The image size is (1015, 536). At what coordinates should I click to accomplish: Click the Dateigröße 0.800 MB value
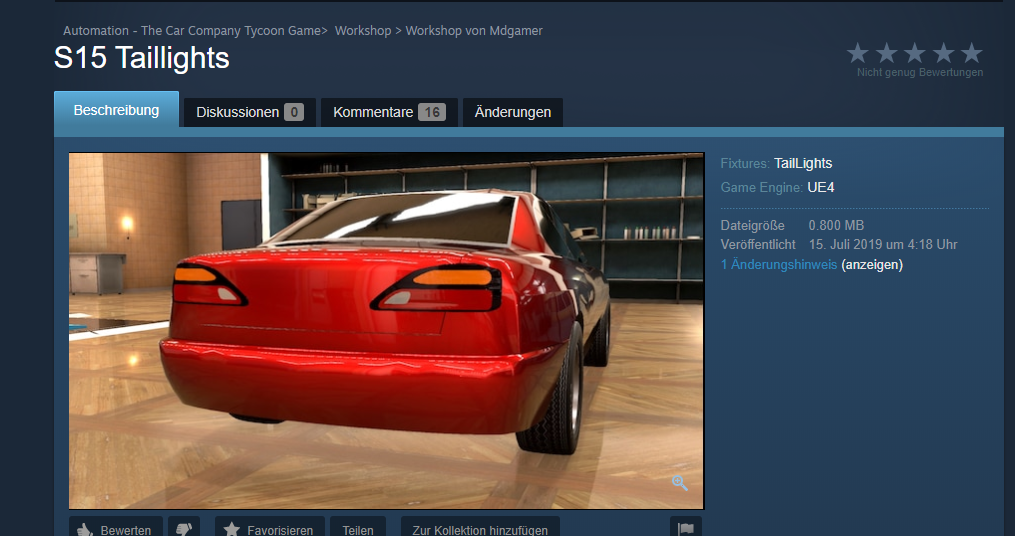[836, 225]
